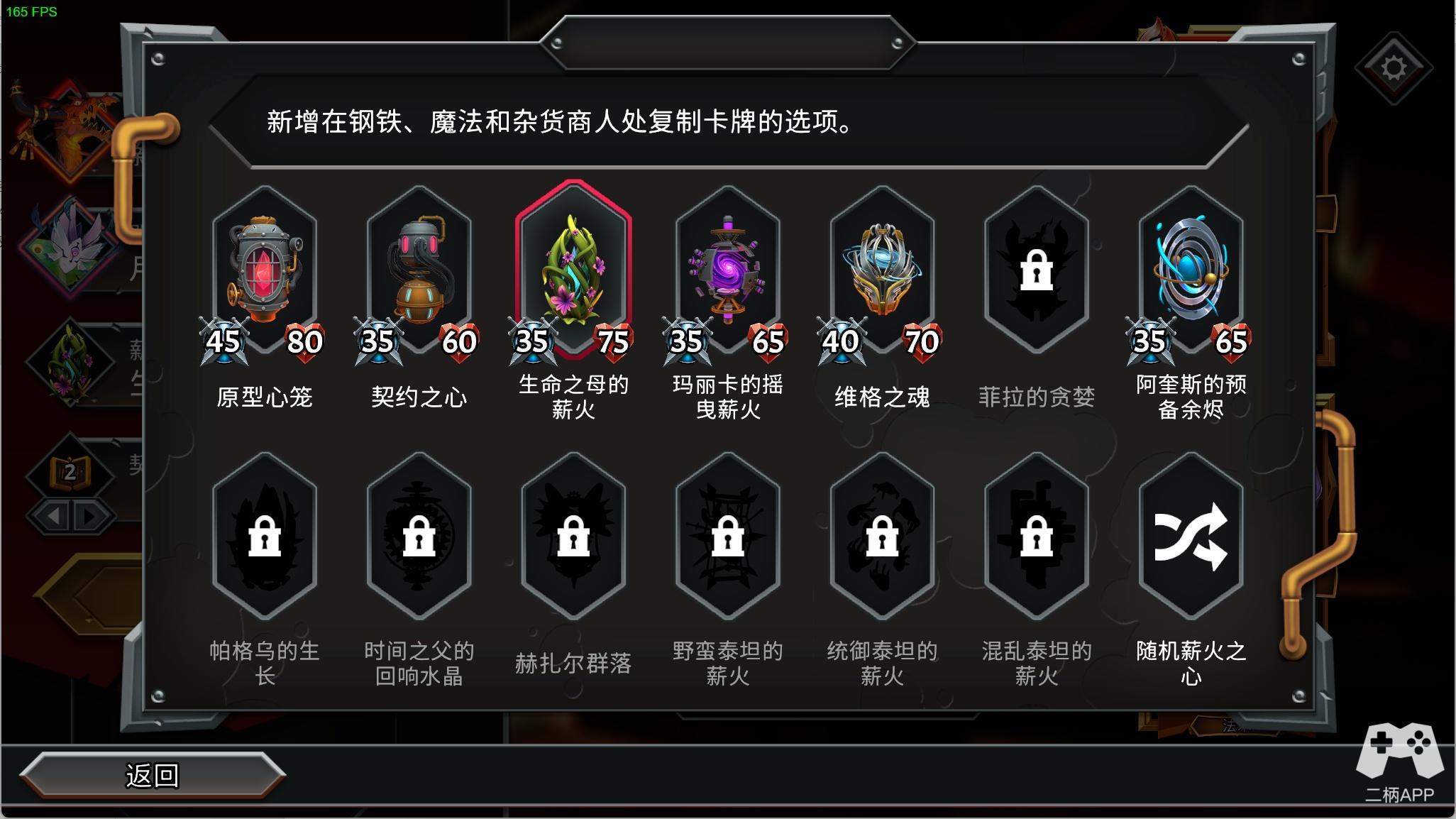Choose the 维格之魂 pyre heart
The image size is (1456, 819).
pos(882,270)
